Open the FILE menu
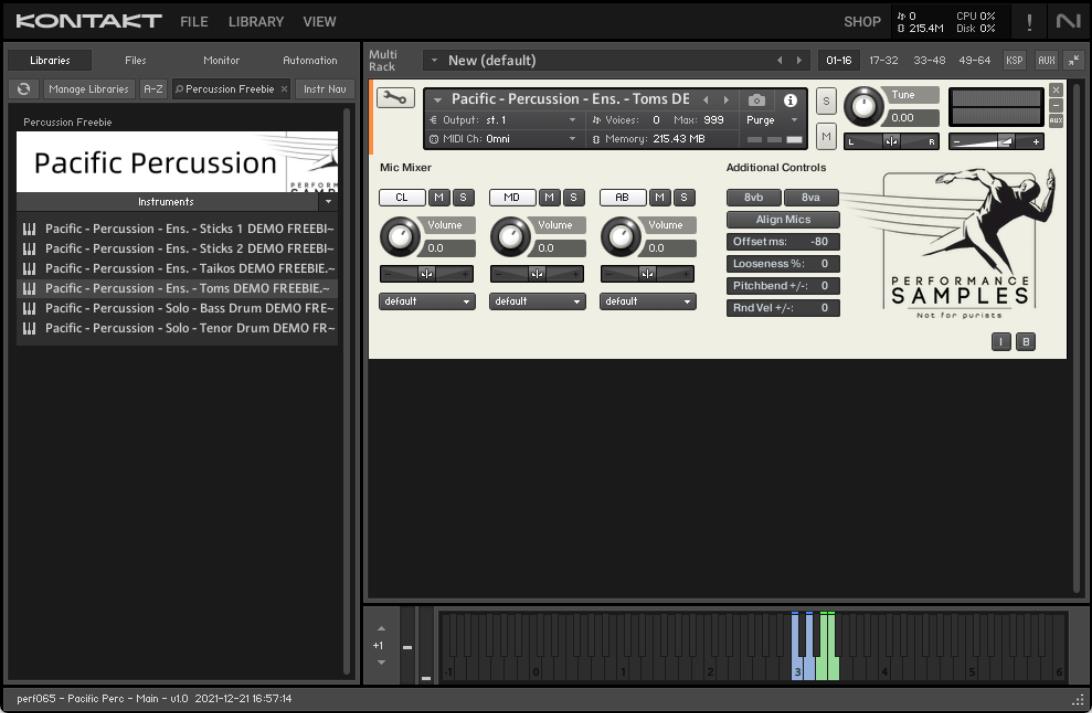This screenshot has height=713, width=1092. (194, 21)
